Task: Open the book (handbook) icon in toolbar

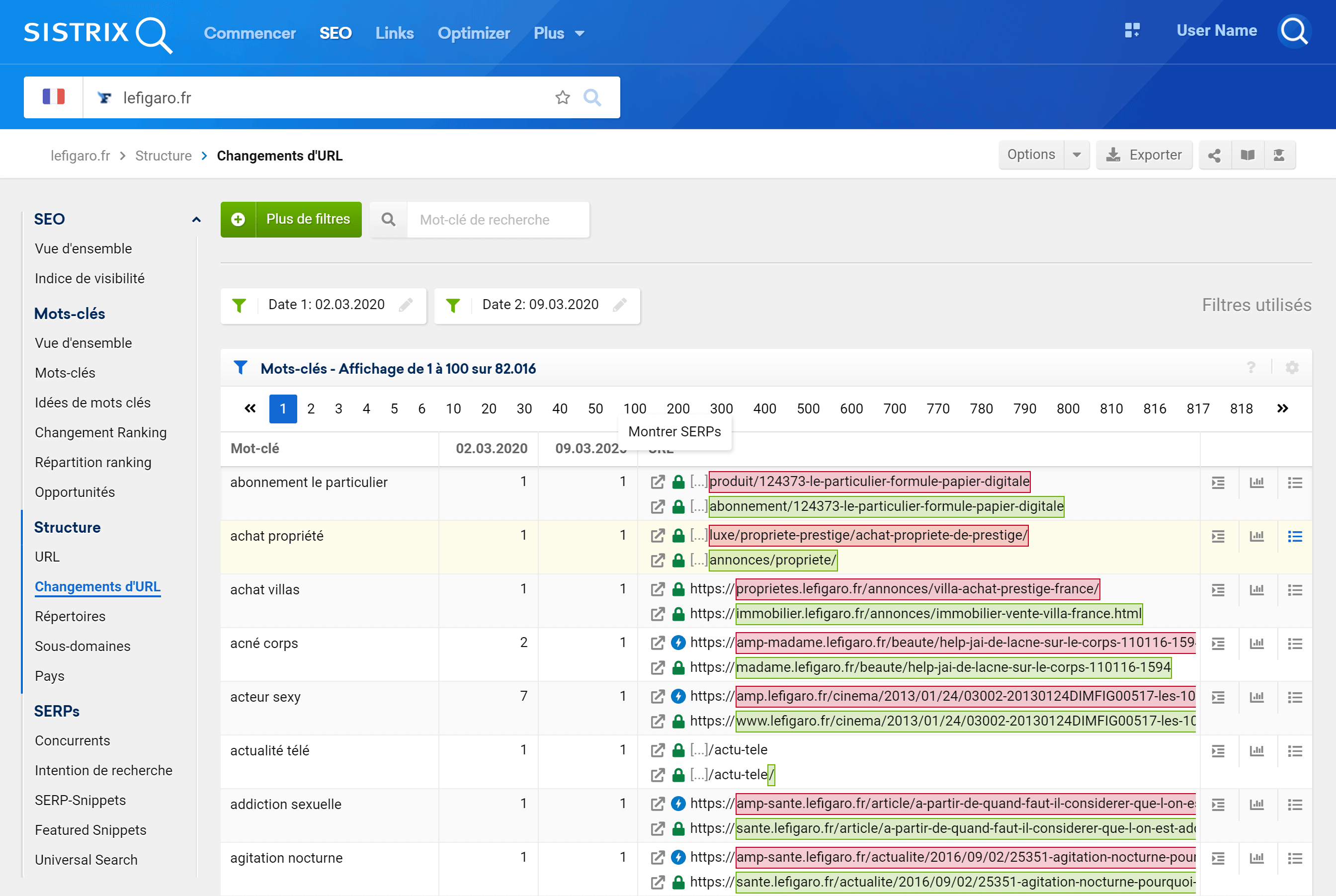Action: point(1248,156)
